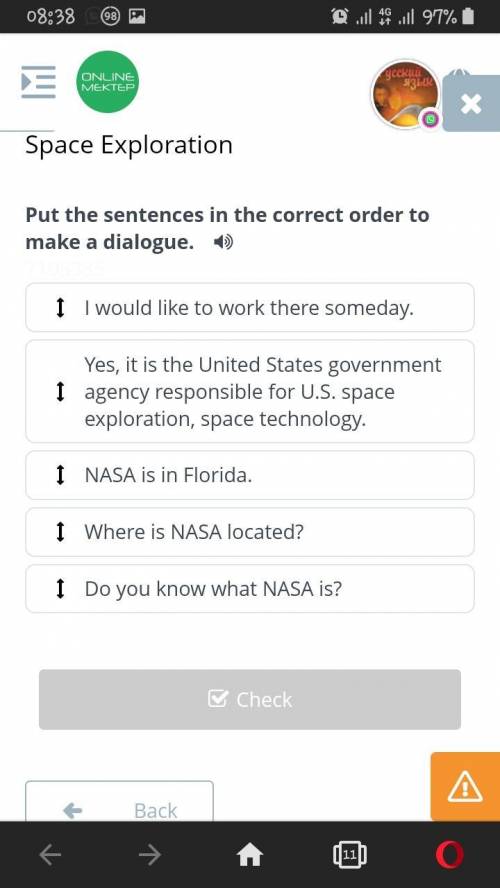
Task: Open the user profile avatar
Action: tap(405, 94)
